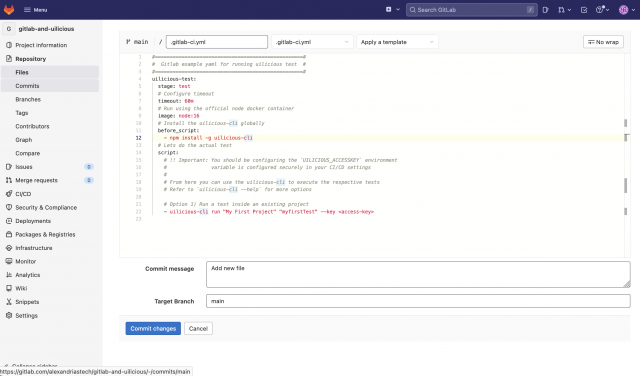Click the Settings gear icon

click(9, 316)
